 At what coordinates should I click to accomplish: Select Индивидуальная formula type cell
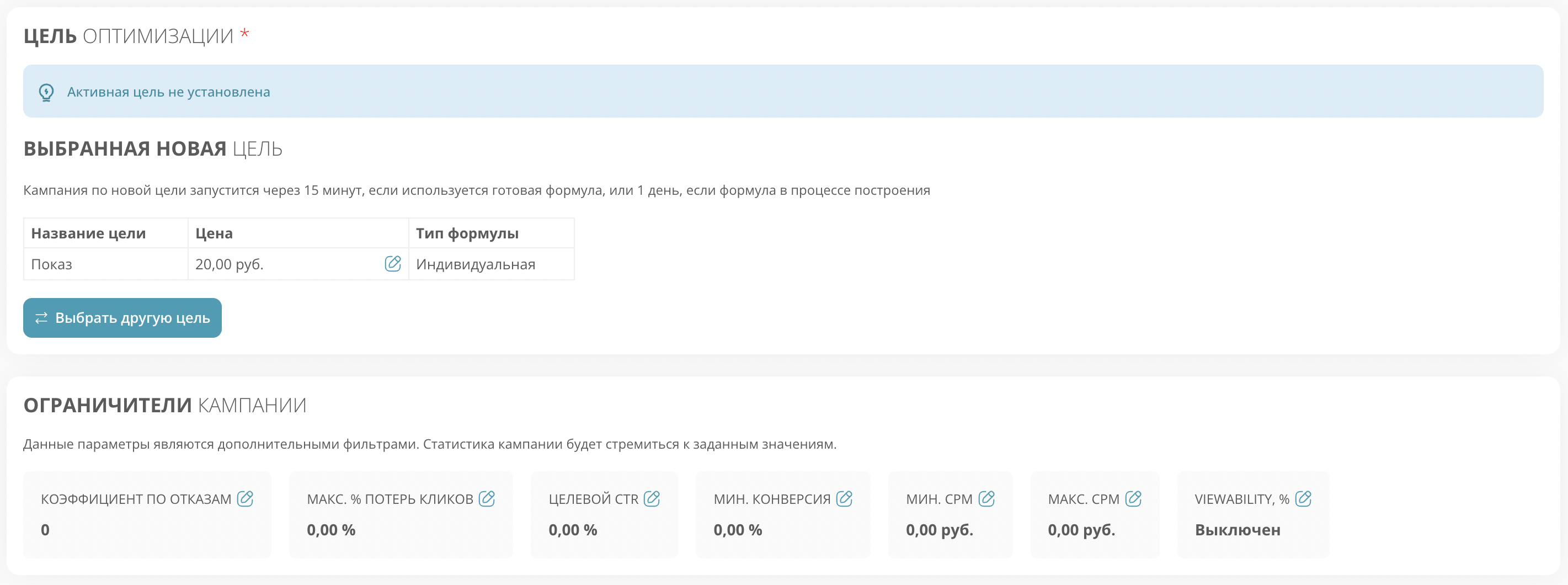pyautogui.click(x=491, y=264)
